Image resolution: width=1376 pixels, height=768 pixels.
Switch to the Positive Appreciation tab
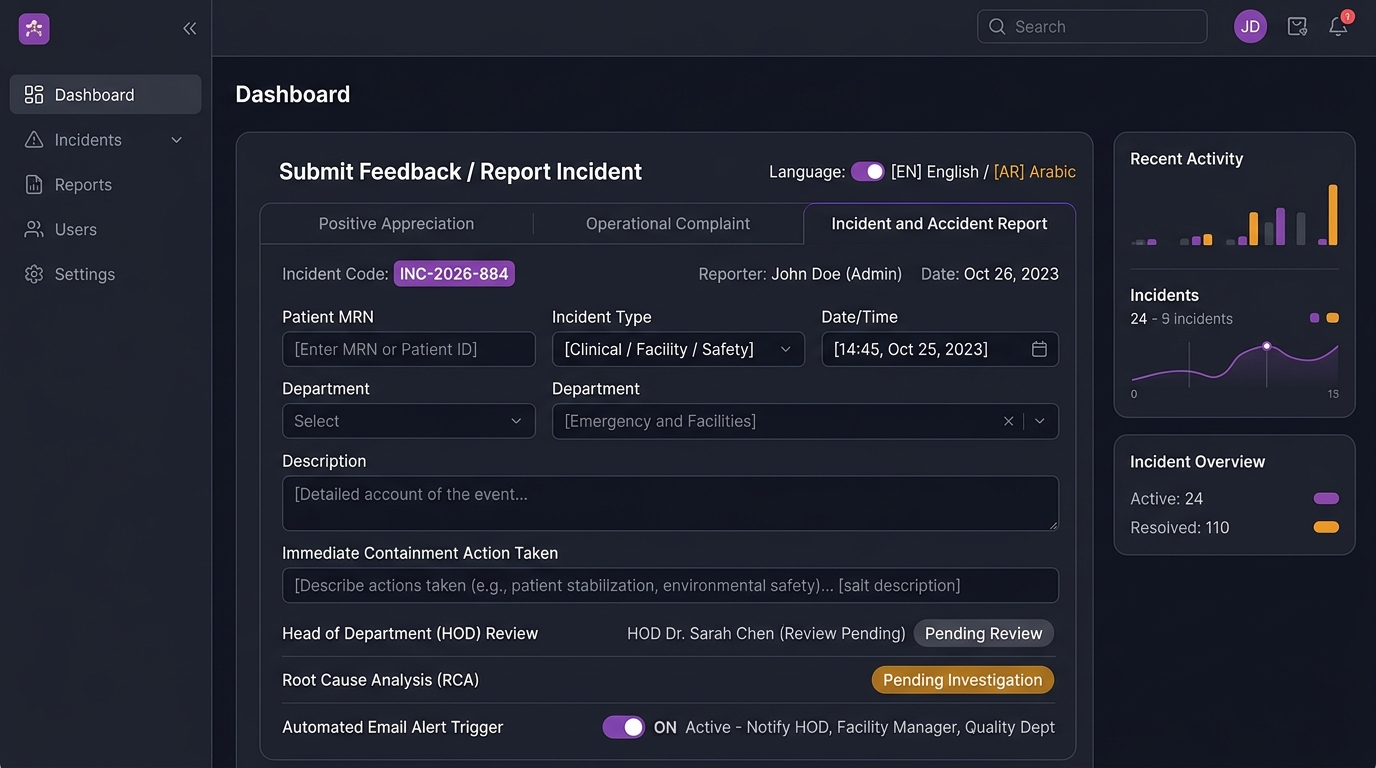(x=396, y=224)
